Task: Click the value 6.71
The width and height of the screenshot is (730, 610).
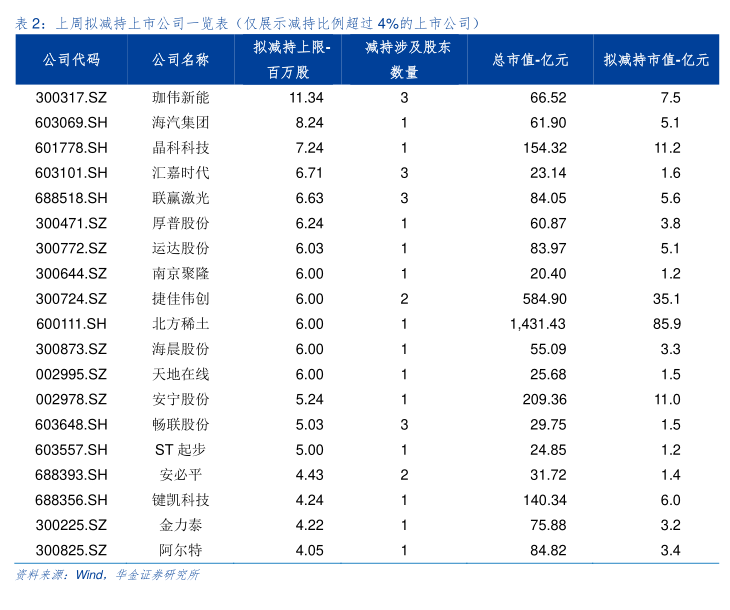Action: point(309,173)
